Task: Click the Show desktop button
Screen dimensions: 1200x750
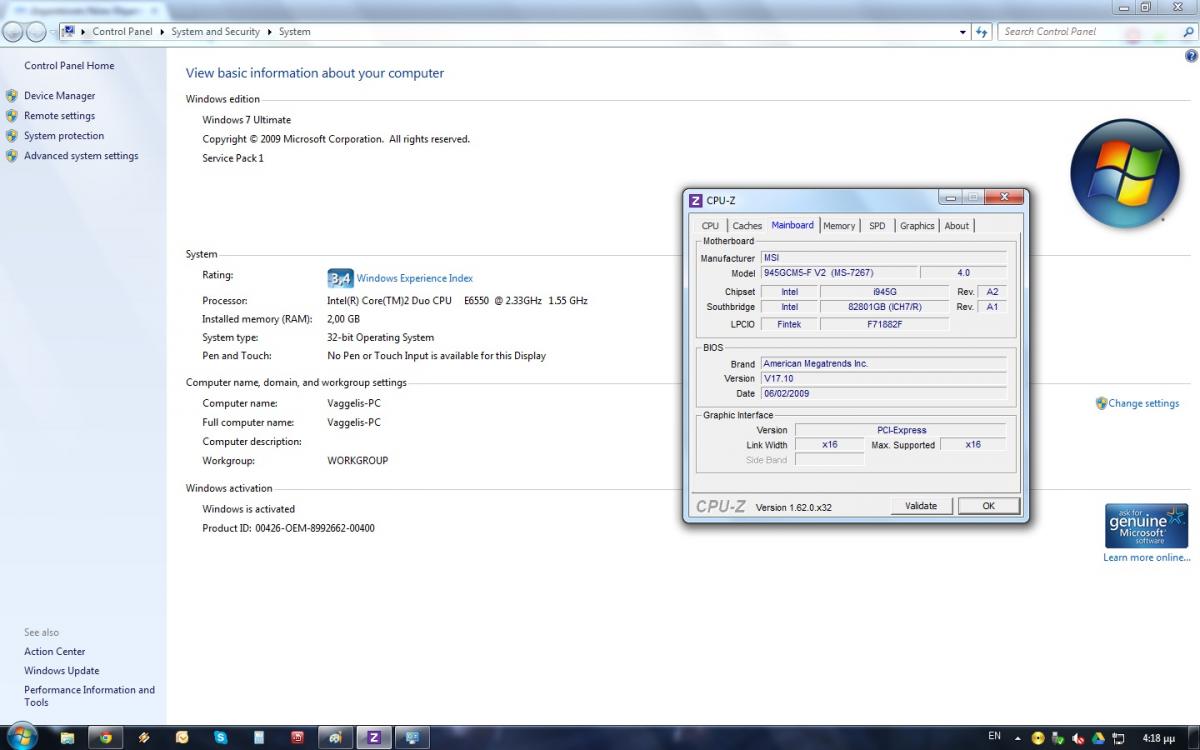Action: pos(1192,738)
